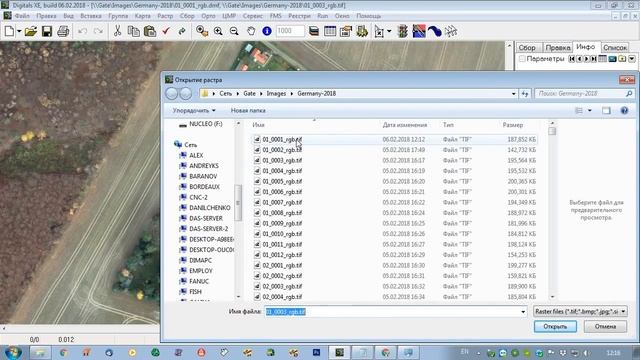The width and height of the screenshot is (640, 360).
Task: Click the Открыть button
Action: click(555, 327)
